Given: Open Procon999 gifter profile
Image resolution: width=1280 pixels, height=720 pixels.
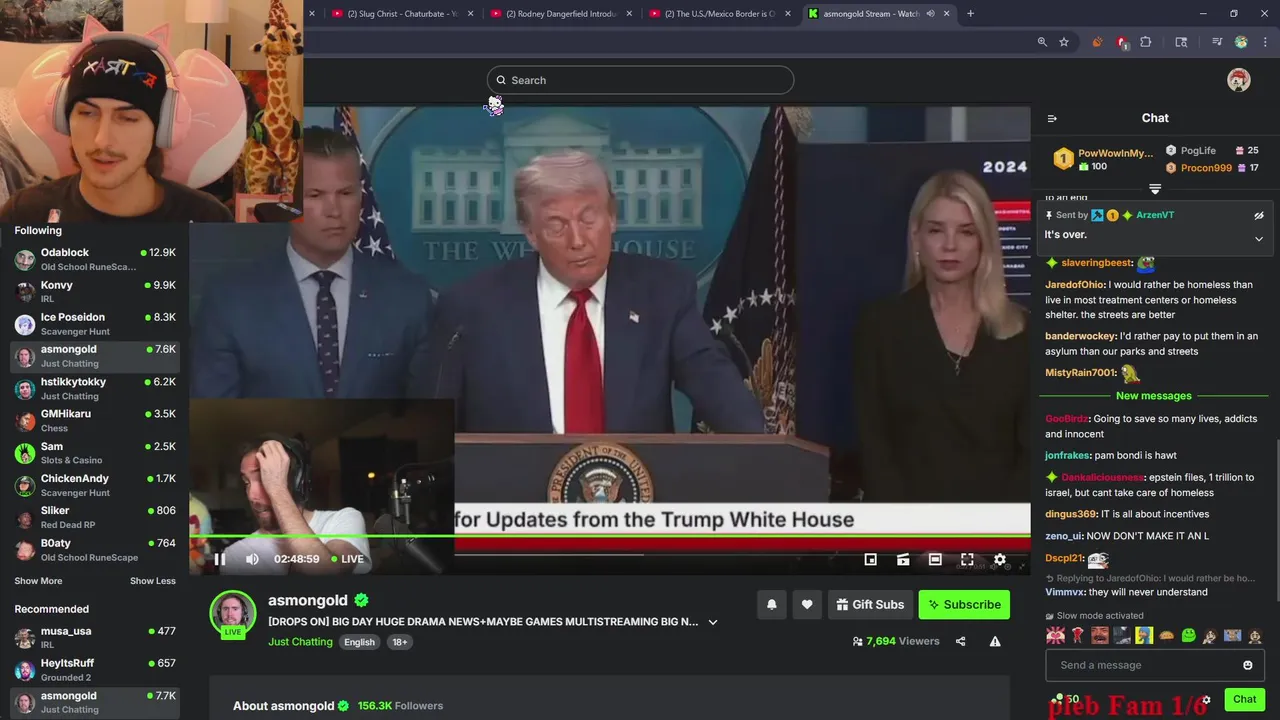Looking at the screenshot, I should click(x=1206, y=168).
